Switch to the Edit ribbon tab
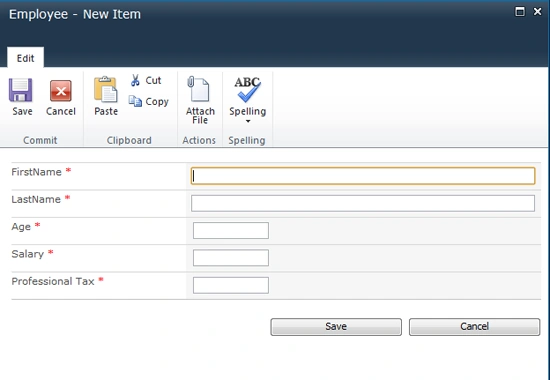 click(x=26, y=58)
